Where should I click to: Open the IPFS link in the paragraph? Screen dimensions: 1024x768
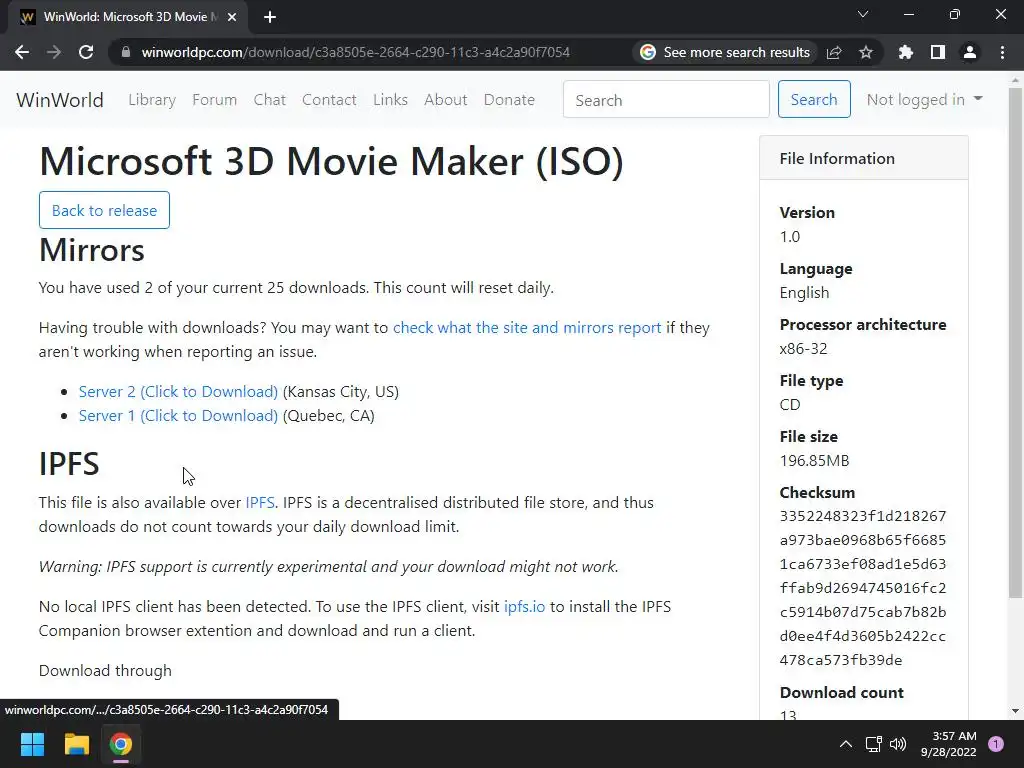260,503
